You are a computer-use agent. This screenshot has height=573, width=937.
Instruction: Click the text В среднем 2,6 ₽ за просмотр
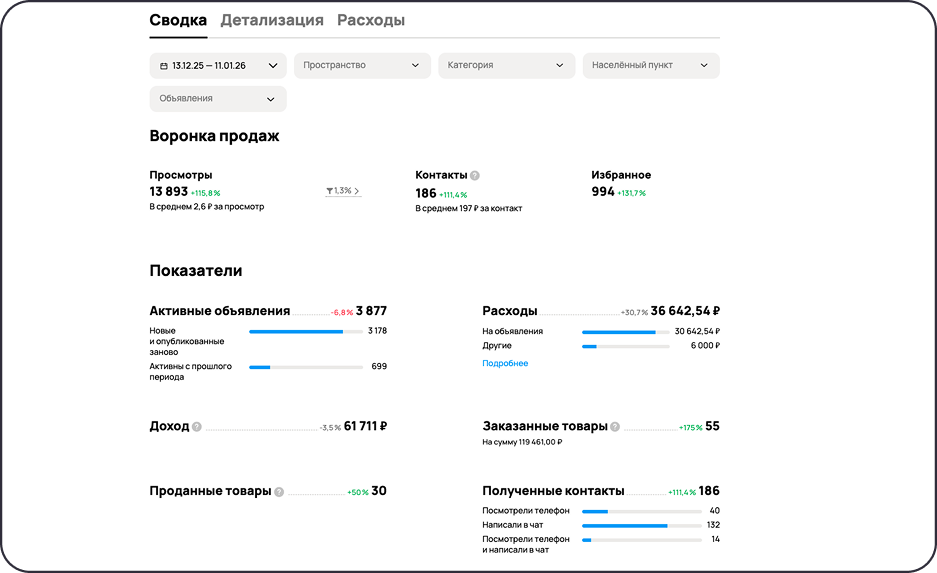(x=207, y=207)
